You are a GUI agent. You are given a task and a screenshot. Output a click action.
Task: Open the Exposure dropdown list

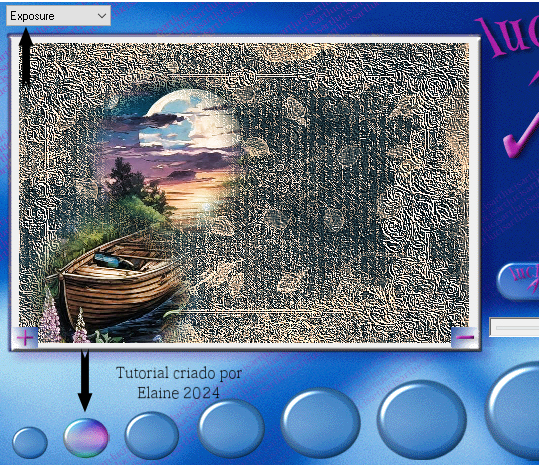coord(58,16)
